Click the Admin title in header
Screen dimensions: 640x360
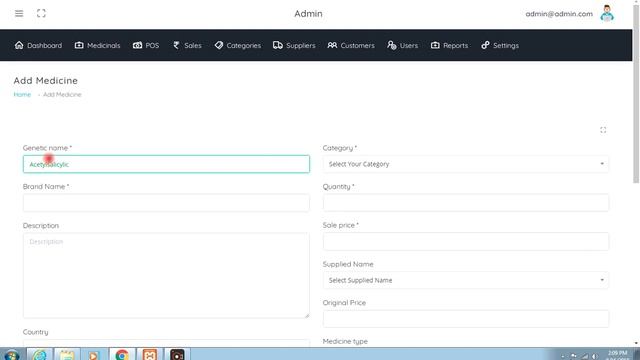pos(308,13)
